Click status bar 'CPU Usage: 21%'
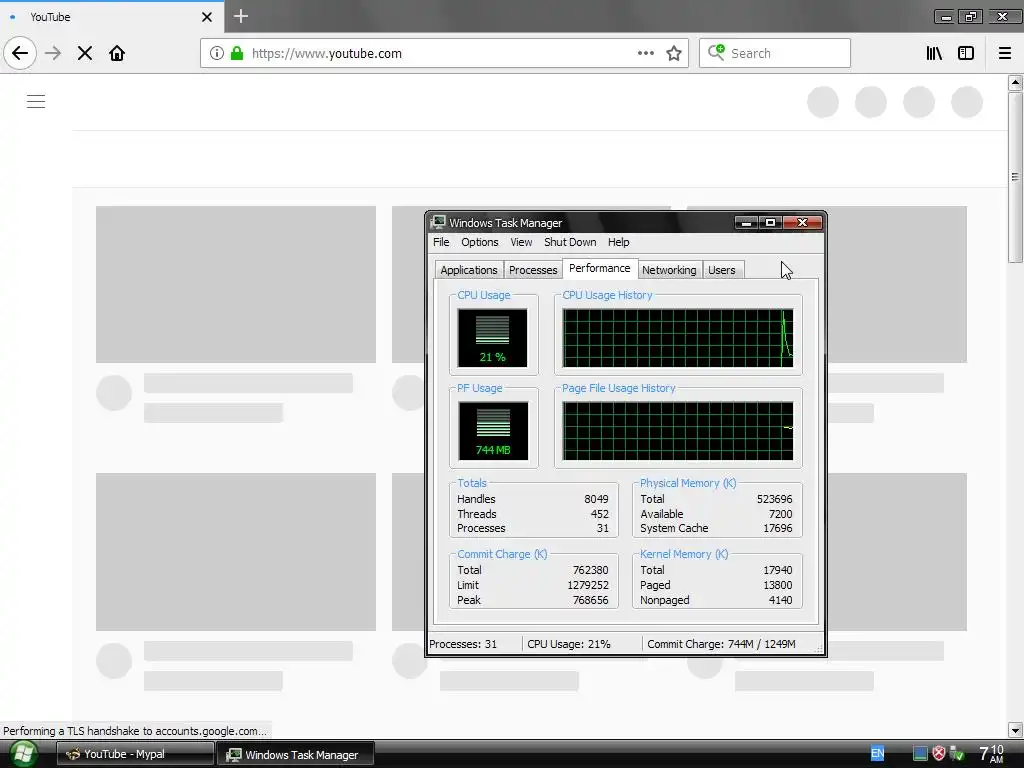The height and width of the screenshot is (768, 1024). pyautogui.click(x=569, y=644)
